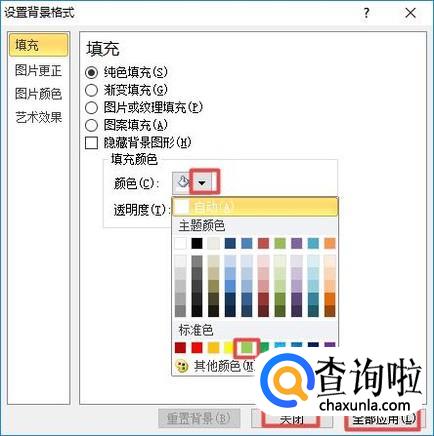Choose 图案填充 radio option
The image size is (434, 436).
[x=91, y=125]
